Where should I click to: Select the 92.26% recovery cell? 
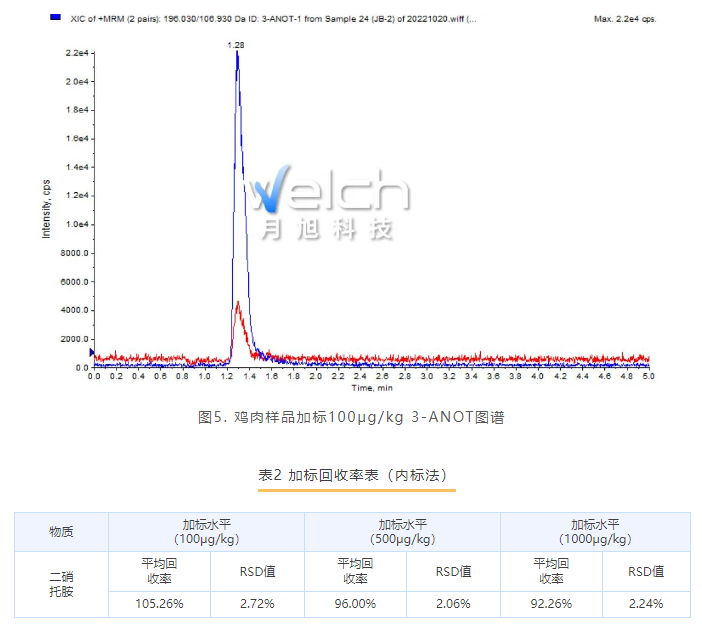pyautogui.click(x=551, y=604)
